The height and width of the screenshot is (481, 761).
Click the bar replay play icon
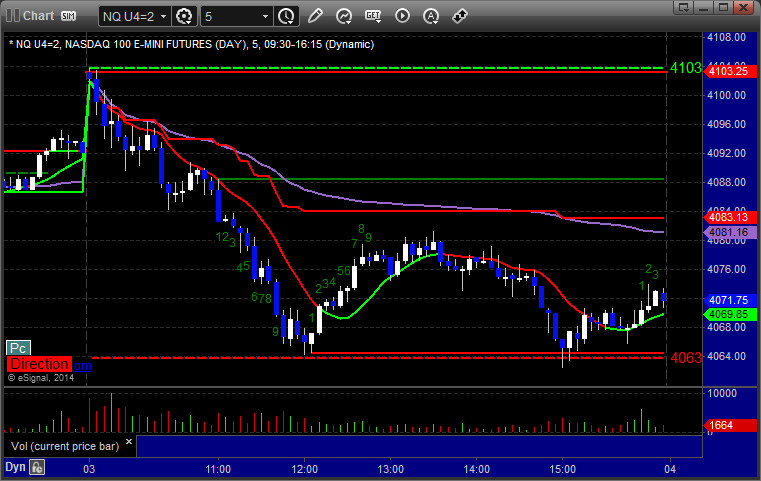[402, 16]
